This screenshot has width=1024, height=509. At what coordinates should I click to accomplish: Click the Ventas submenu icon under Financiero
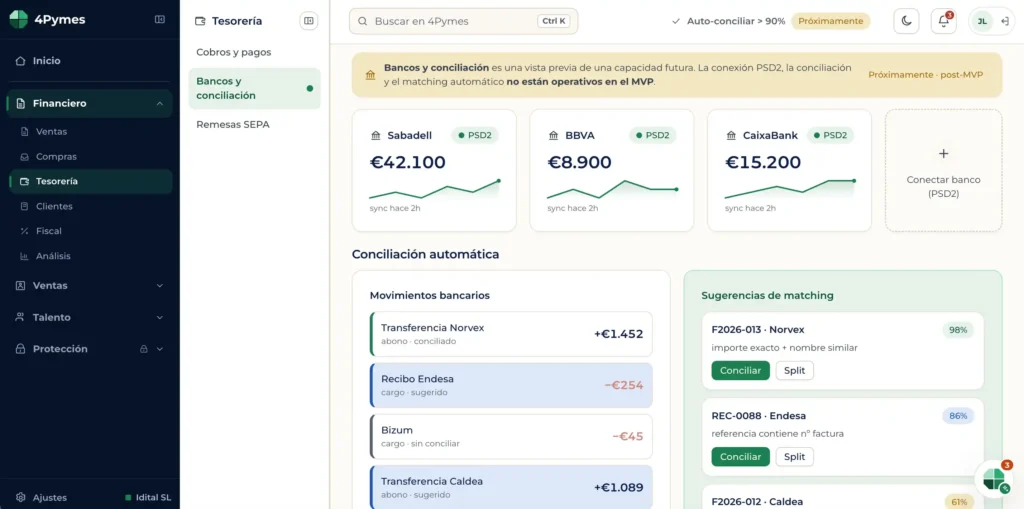pyautogui.click(x=25, y=131)
